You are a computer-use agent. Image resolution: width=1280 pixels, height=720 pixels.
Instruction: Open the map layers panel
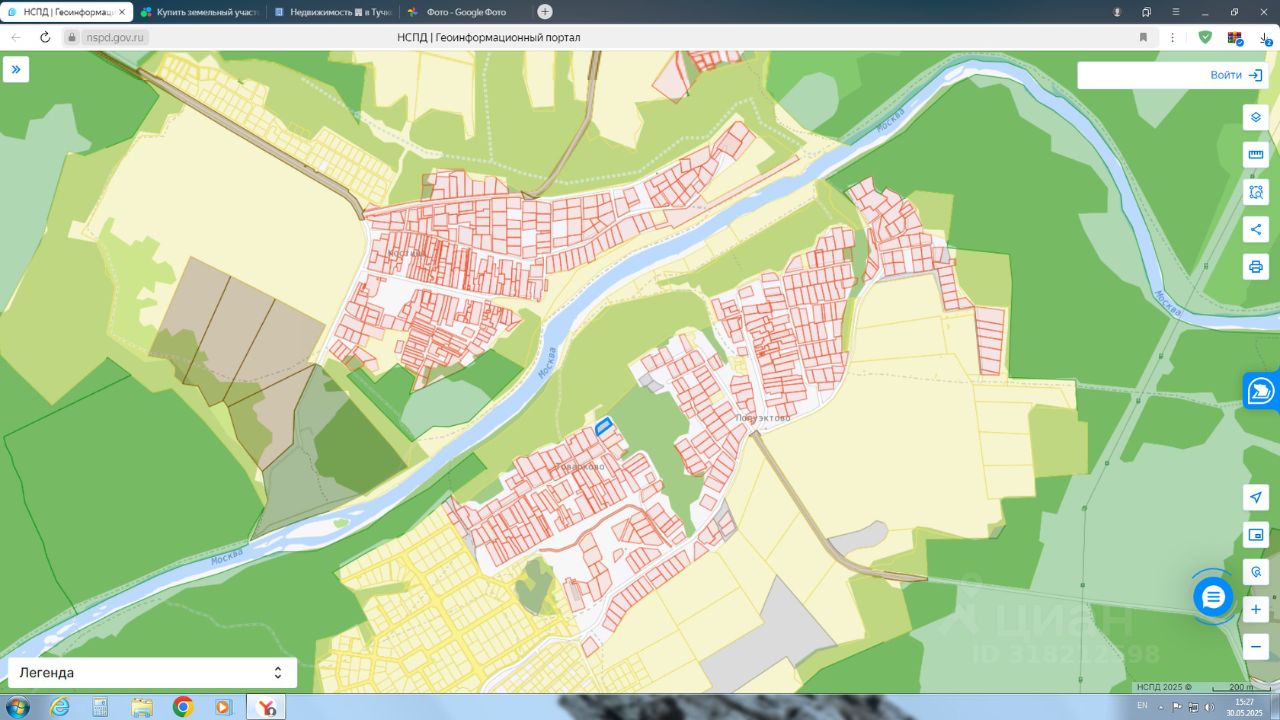click(x=1255, y=117)
